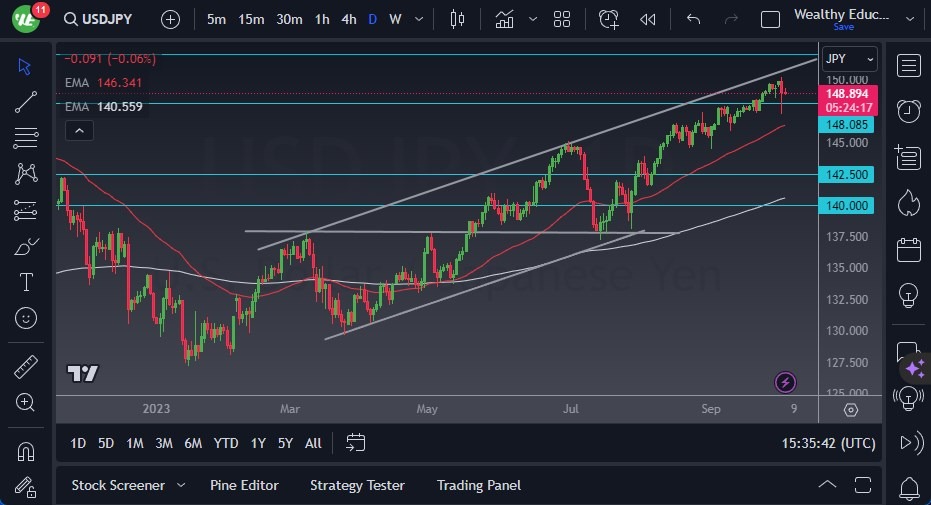Select the trend line drawing tool
Screen dimensions: 931x505
coord(26,101)
